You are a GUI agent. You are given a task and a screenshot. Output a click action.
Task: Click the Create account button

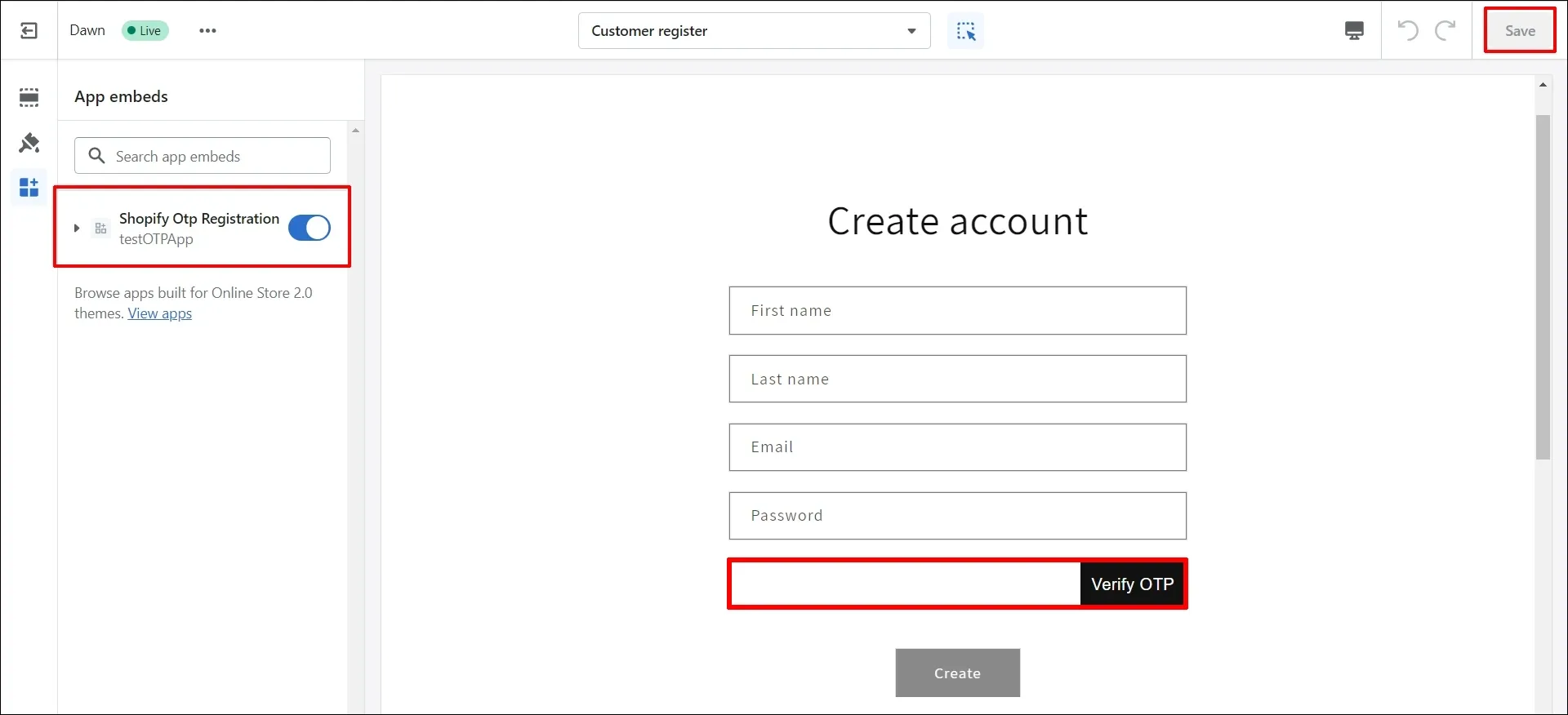pyautogui.click(x=958, y=673)
